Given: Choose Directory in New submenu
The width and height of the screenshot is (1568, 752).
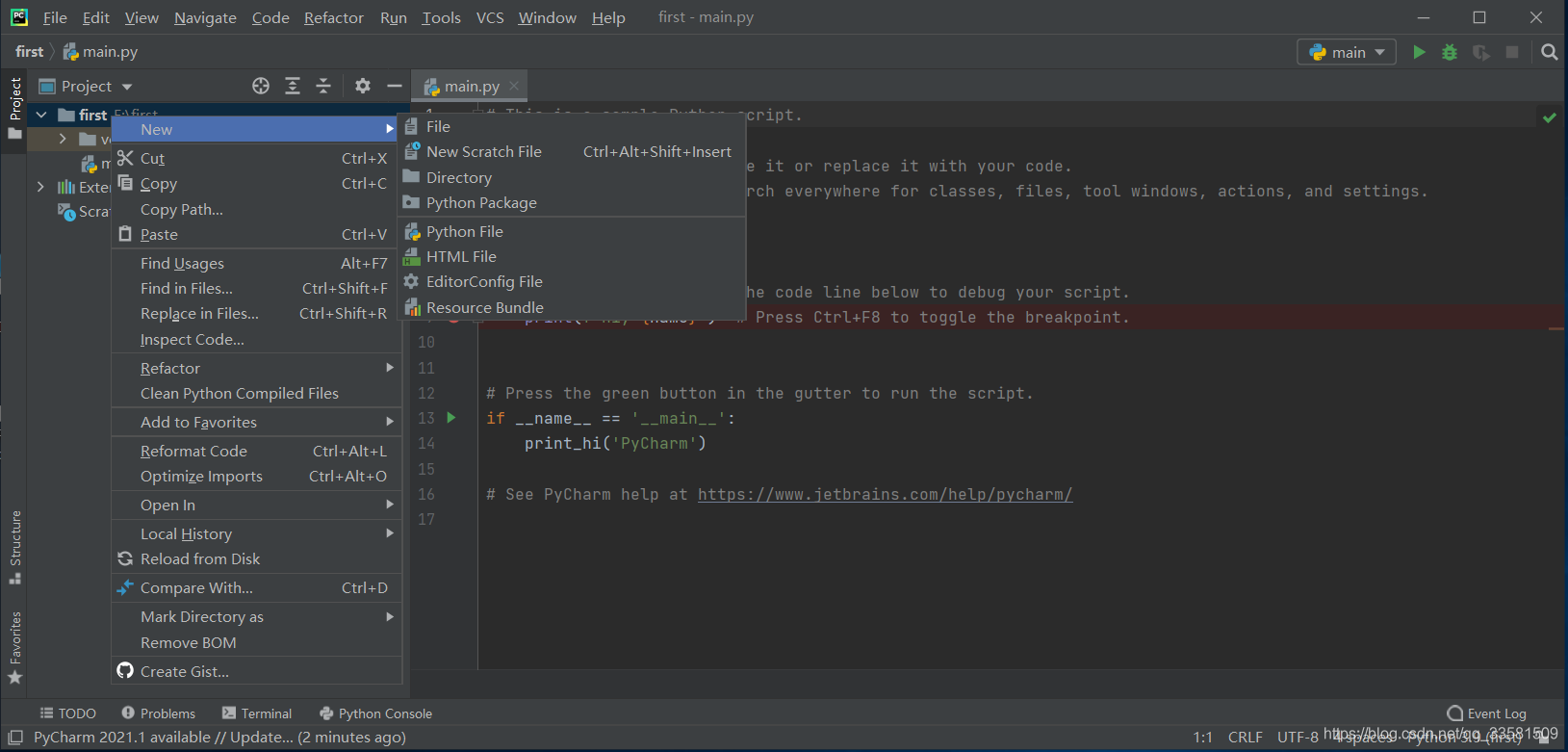Looking at the screenshot, I should 572,177.
